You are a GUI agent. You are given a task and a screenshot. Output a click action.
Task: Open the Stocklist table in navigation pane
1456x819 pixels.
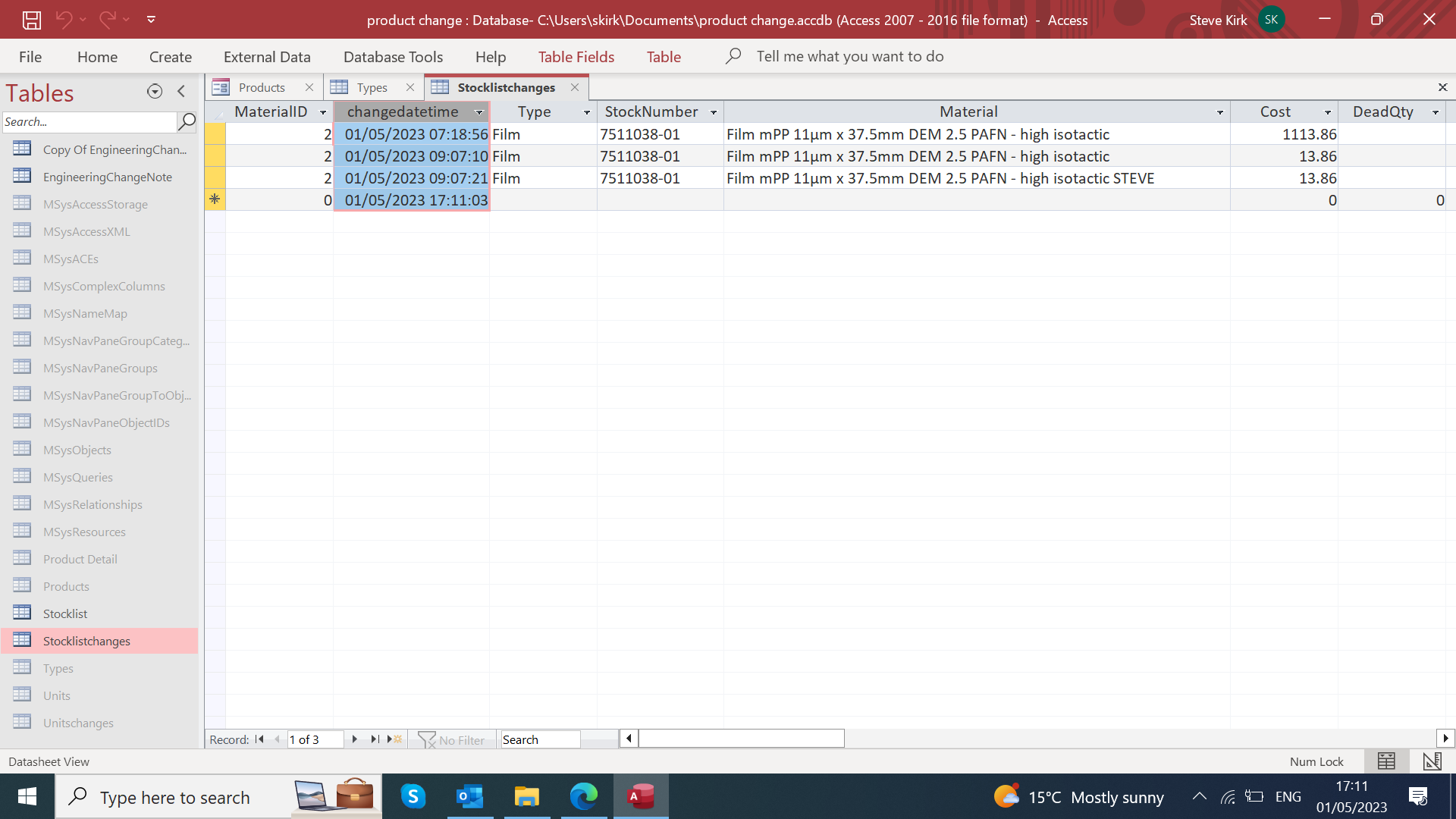tap(65, 613)
